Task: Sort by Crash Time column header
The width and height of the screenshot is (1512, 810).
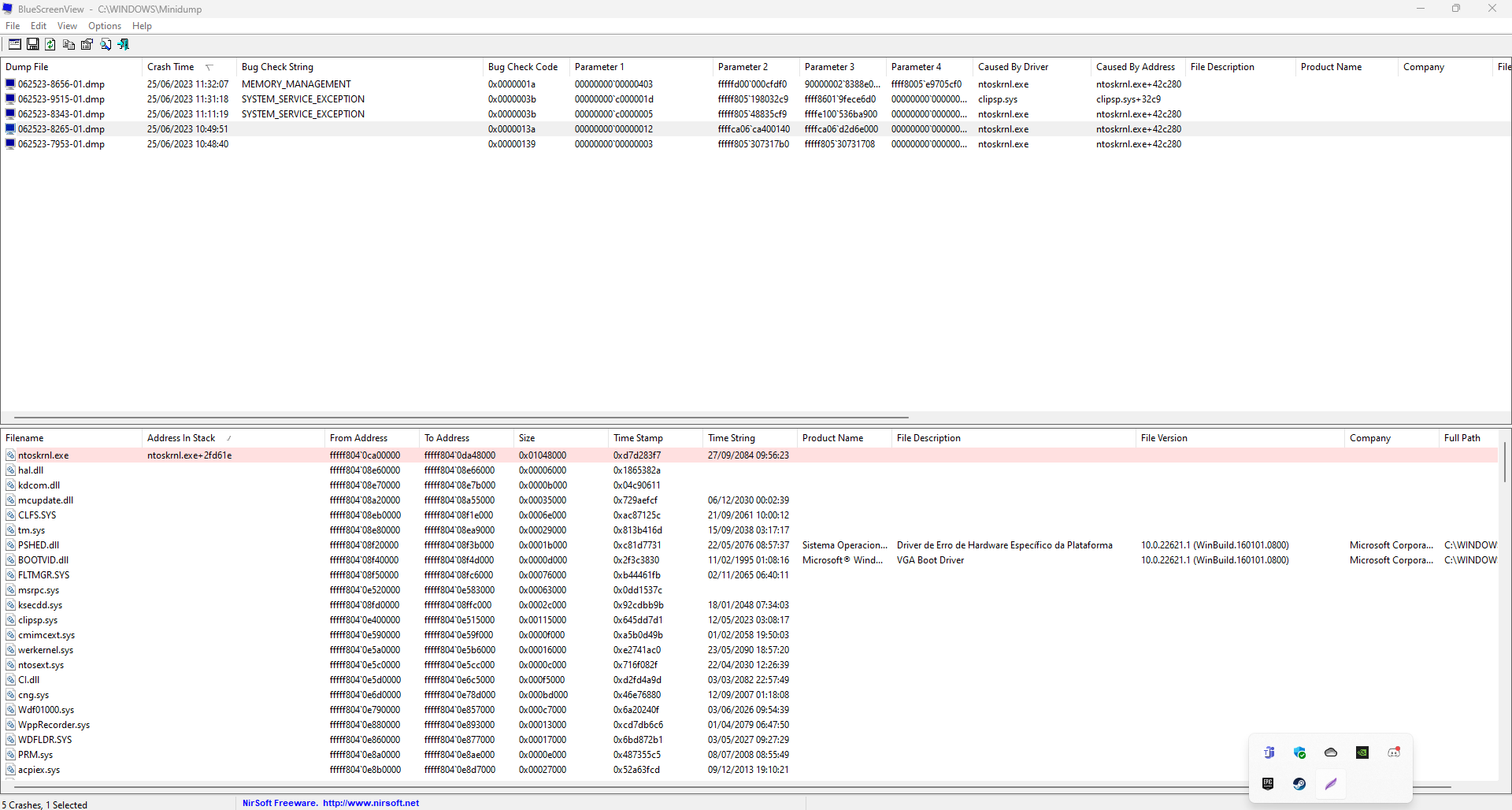Action: coord(189,67)
